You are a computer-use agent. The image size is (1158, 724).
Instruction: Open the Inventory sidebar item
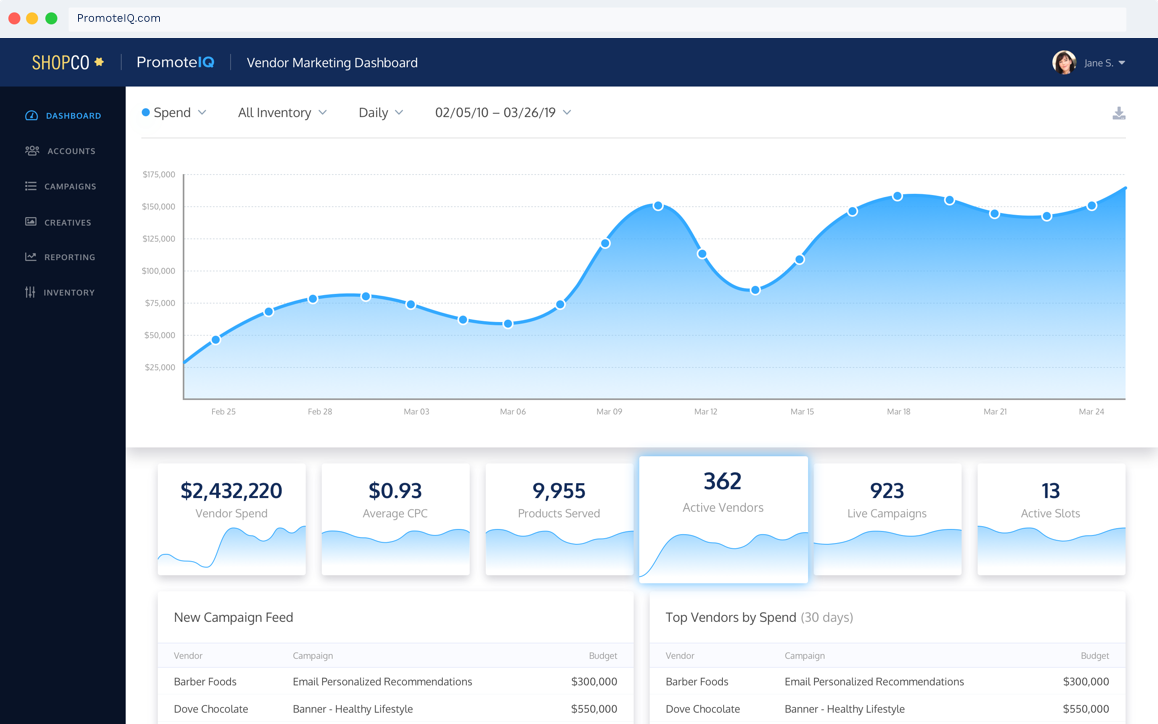pos(69,292)
